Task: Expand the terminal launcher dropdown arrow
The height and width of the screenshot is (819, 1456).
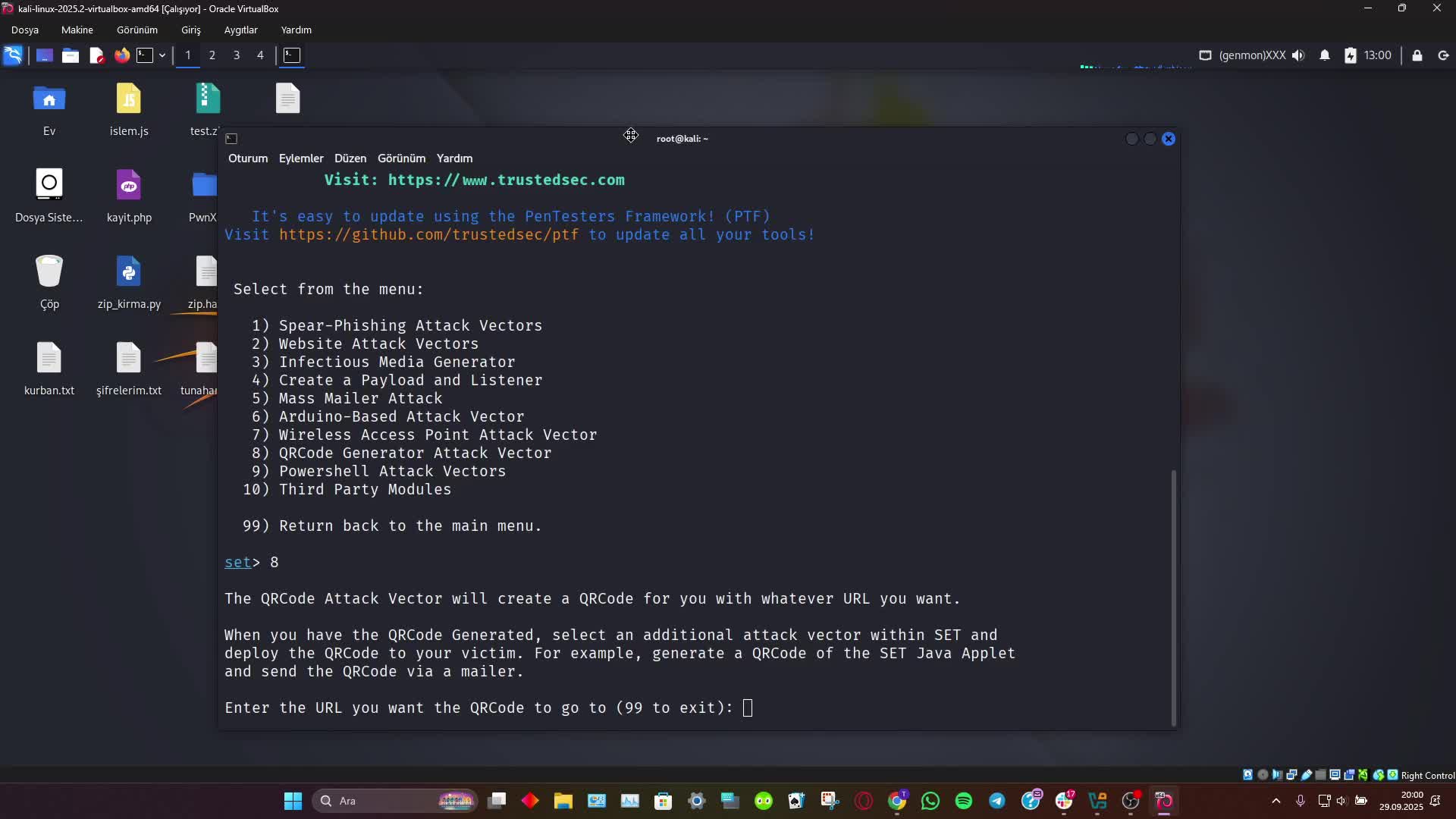Action: [162, 55]
